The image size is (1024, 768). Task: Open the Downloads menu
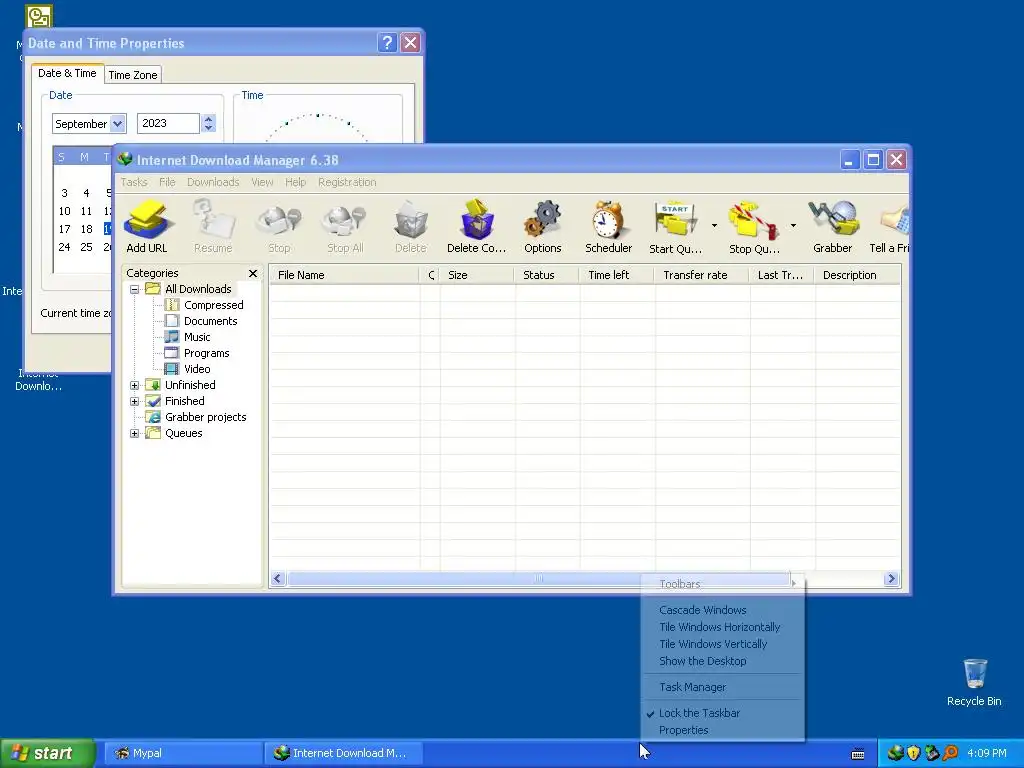[213, 182]
